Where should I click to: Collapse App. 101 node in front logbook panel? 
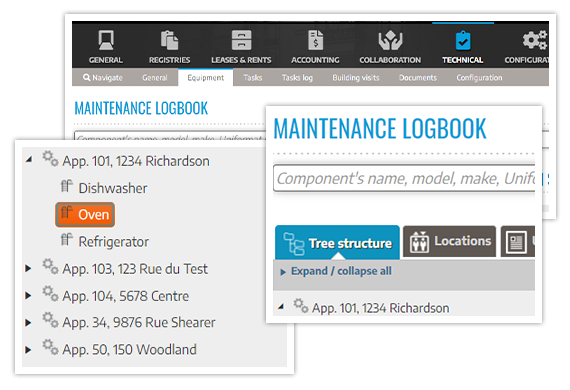pos(281,307)
